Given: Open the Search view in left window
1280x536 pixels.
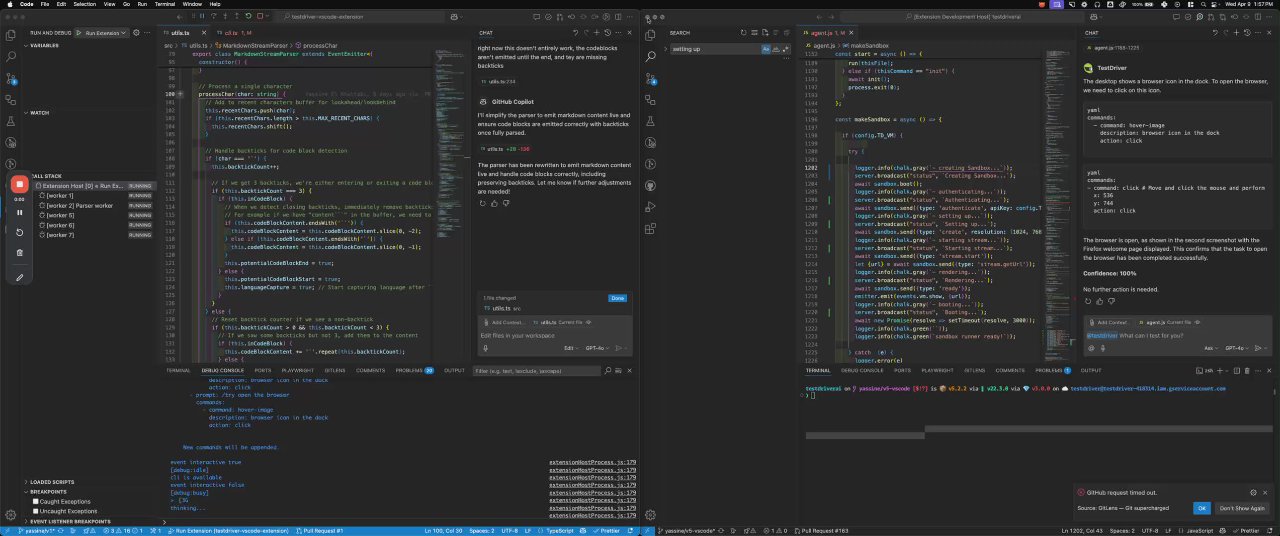Looking at the screenshot, I should coord(11,56).
